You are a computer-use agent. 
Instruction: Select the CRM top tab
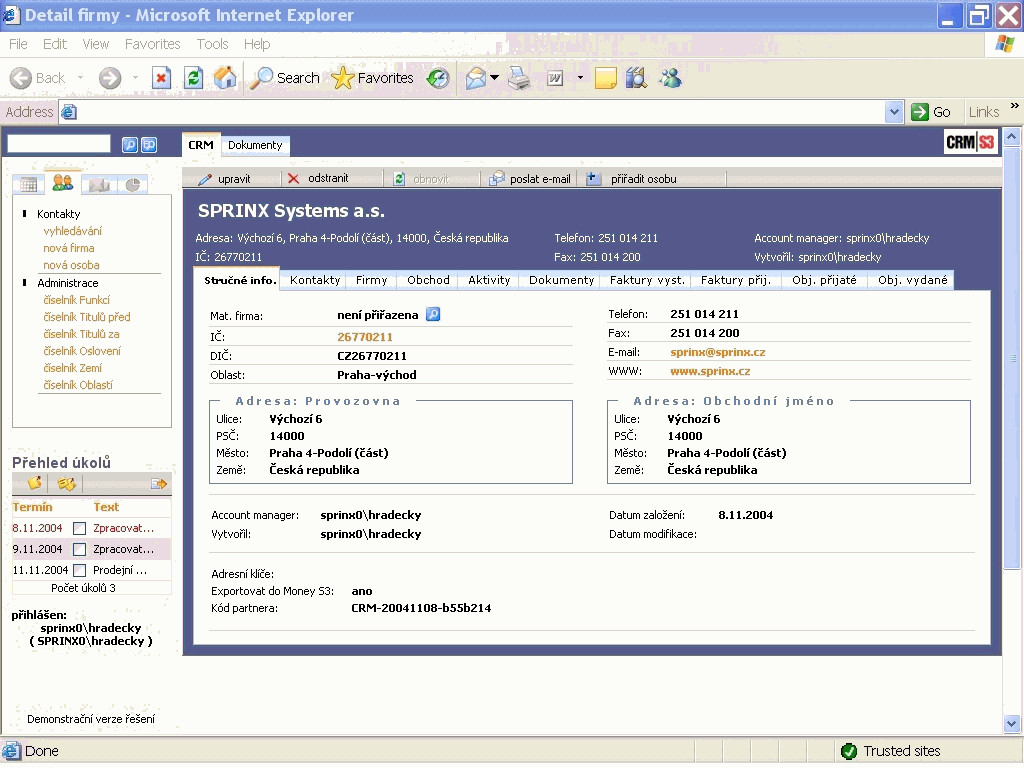tap(200, 145)
